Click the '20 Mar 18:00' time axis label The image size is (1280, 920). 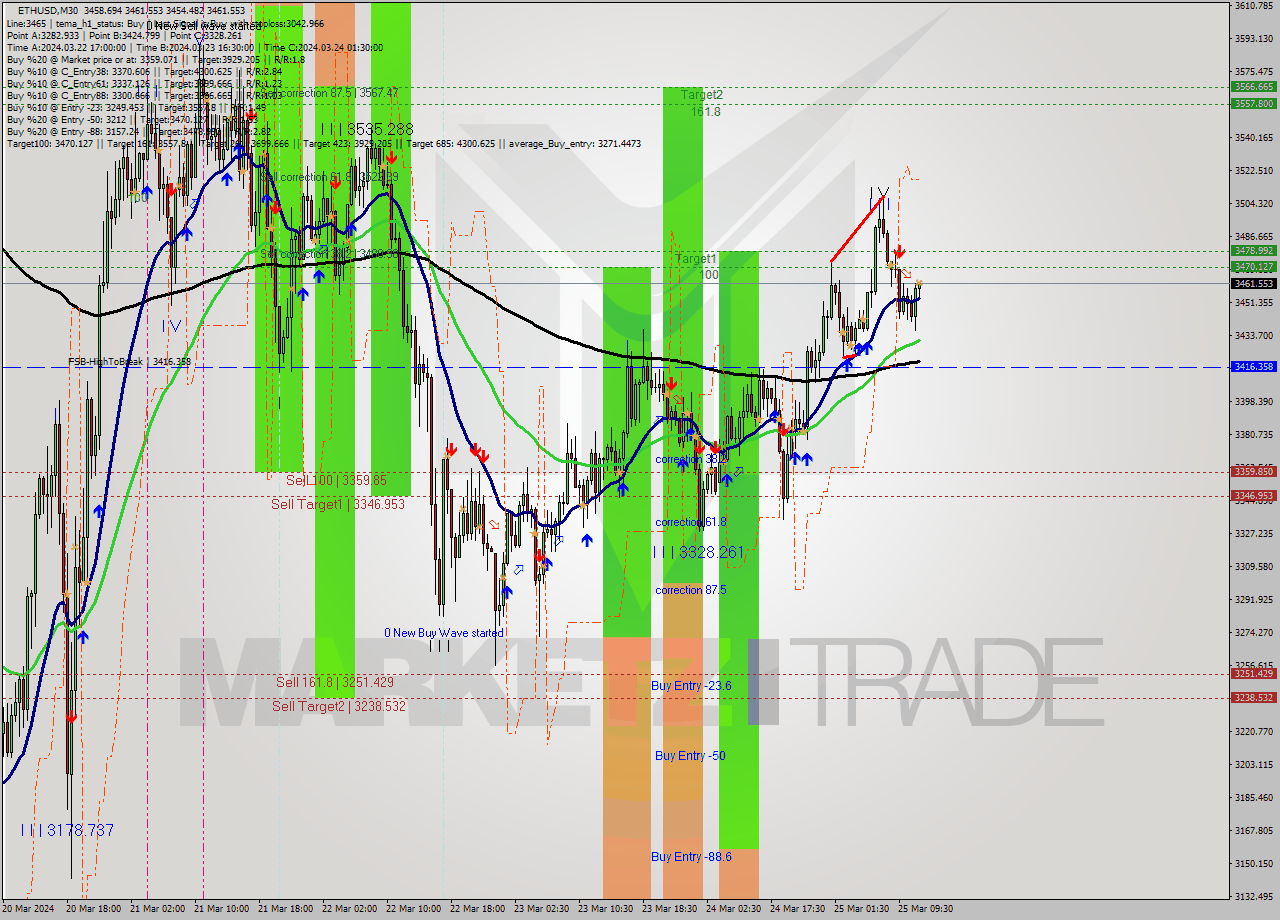[x=94, y=909]
